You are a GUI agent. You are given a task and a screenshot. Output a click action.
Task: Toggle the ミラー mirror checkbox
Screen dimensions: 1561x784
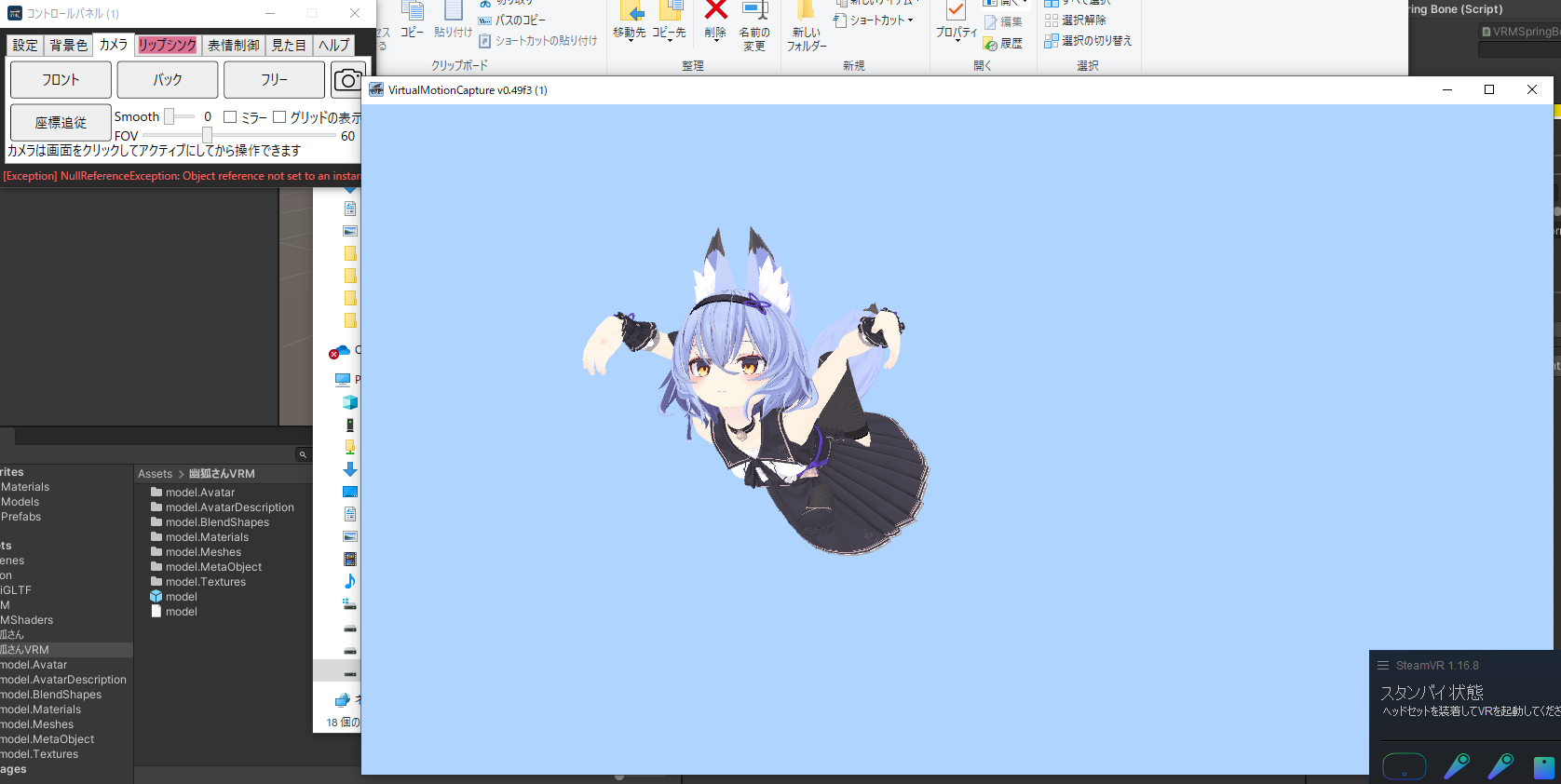pos(230,117)
